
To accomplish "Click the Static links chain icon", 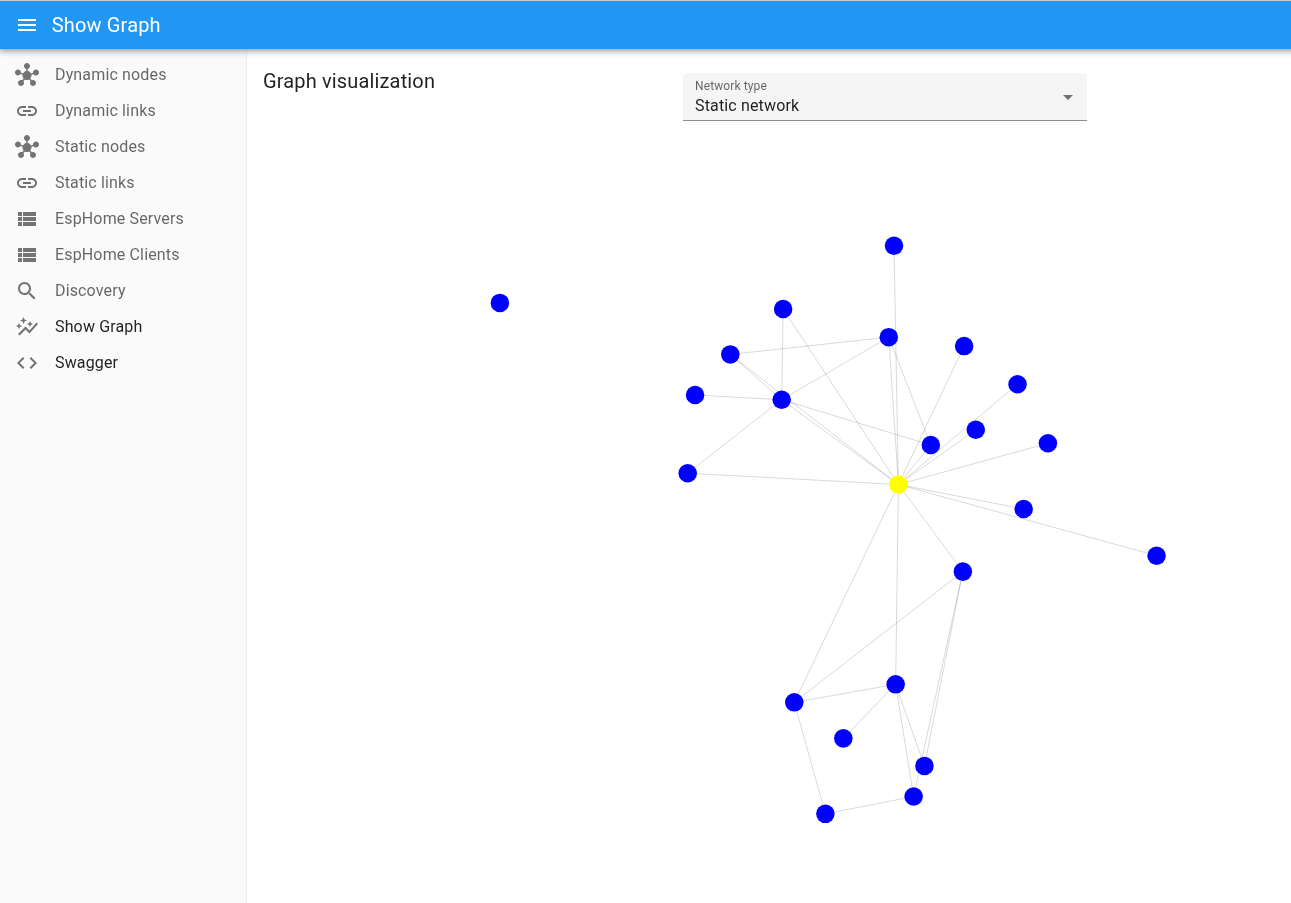I will coord(27,183).
